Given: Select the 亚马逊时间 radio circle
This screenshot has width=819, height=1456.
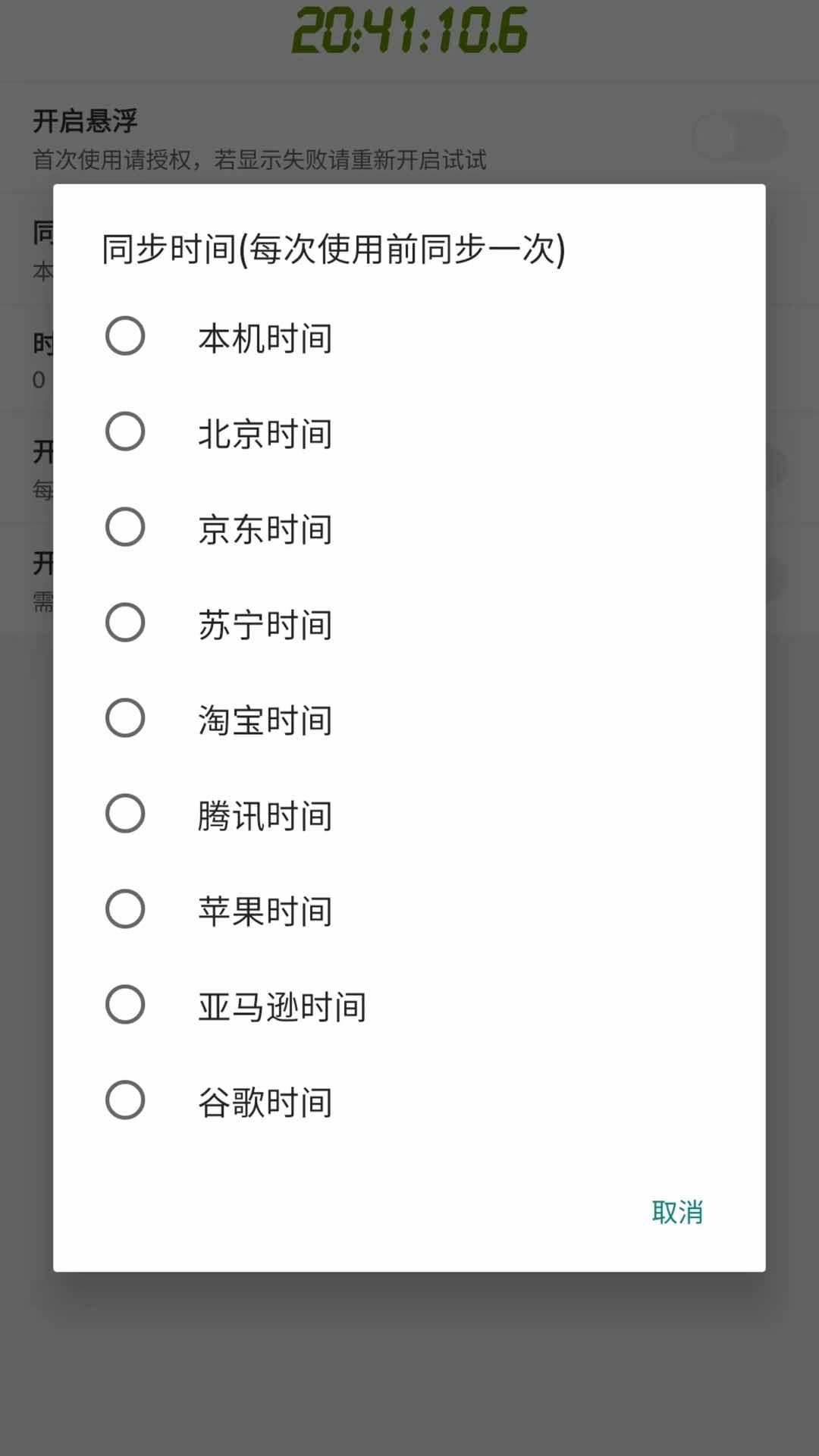Looking at the screenshot, I should click(125, 1005).
